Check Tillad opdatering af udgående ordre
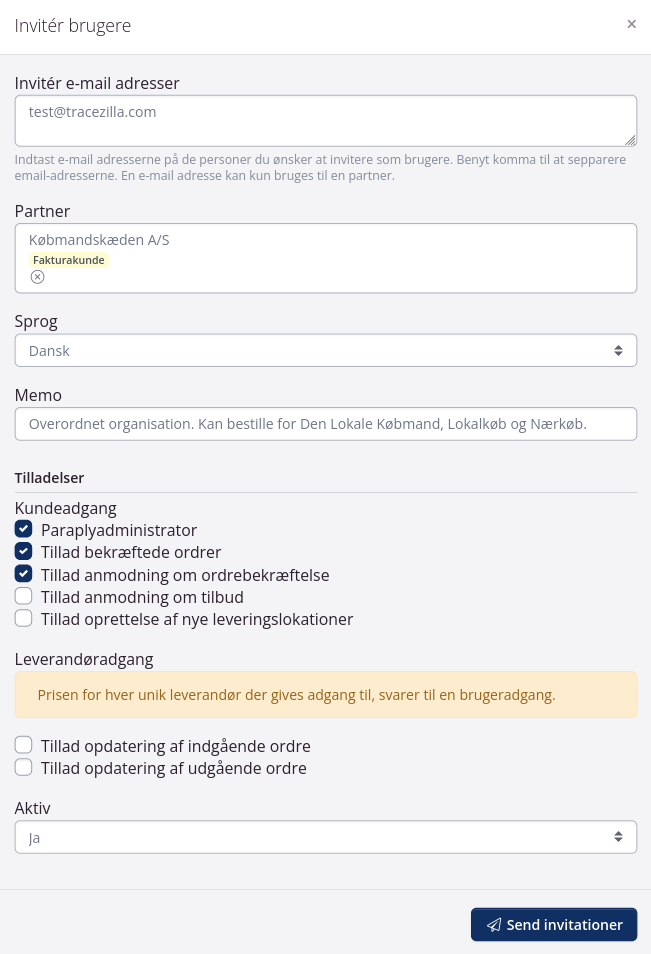This screenshot has height=954, width=651. point(24,768)
